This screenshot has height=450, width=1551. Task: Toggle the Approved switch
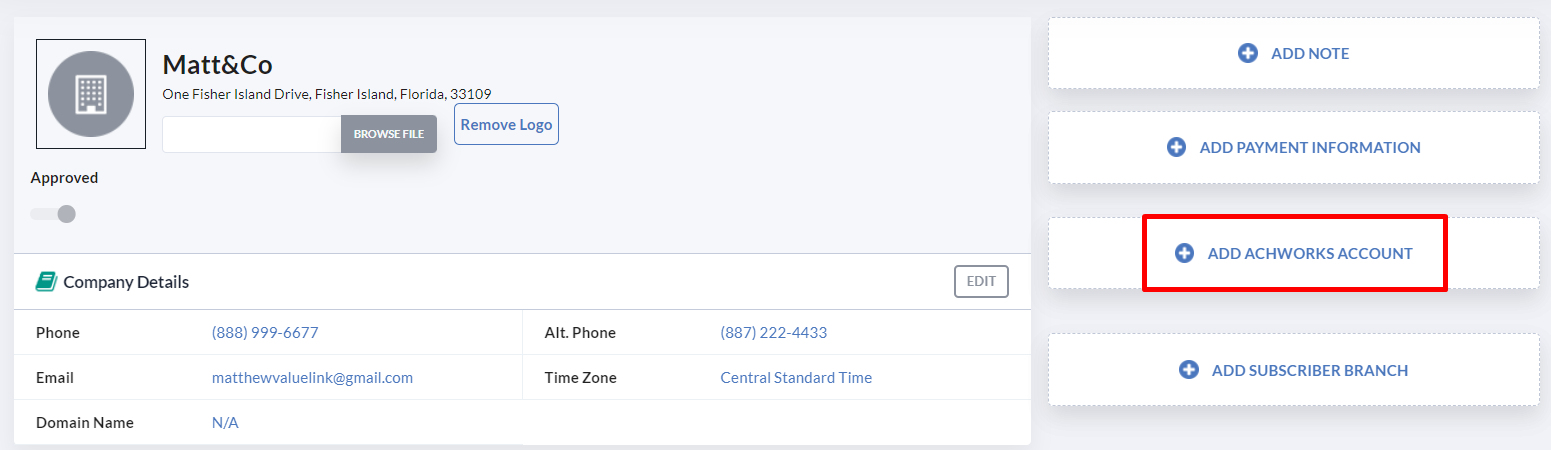tap(53, 213)
